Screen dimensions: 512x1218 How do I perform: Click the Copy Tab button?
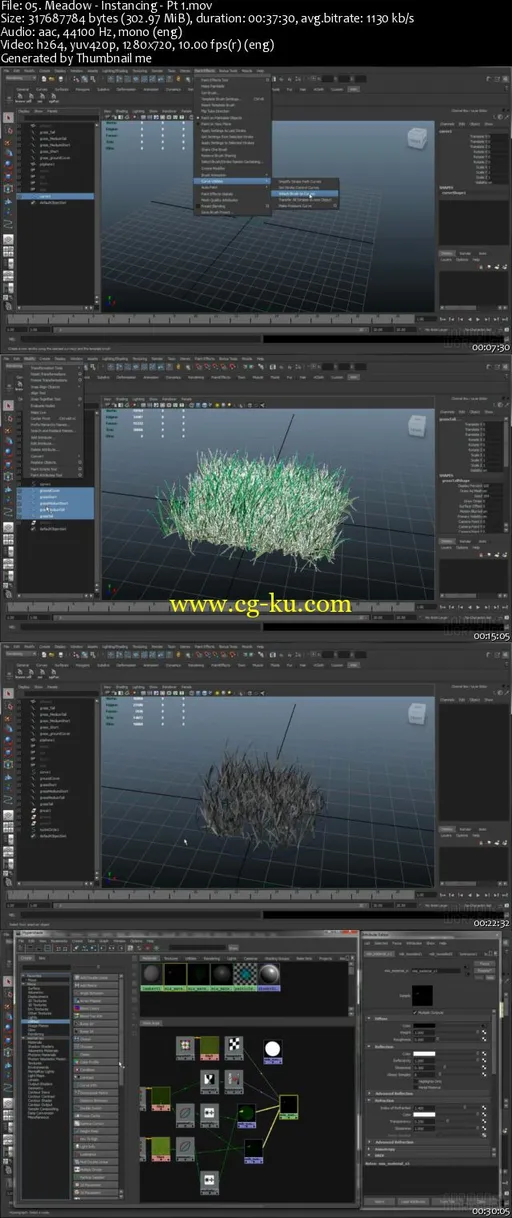click(x=447, y=1202)
